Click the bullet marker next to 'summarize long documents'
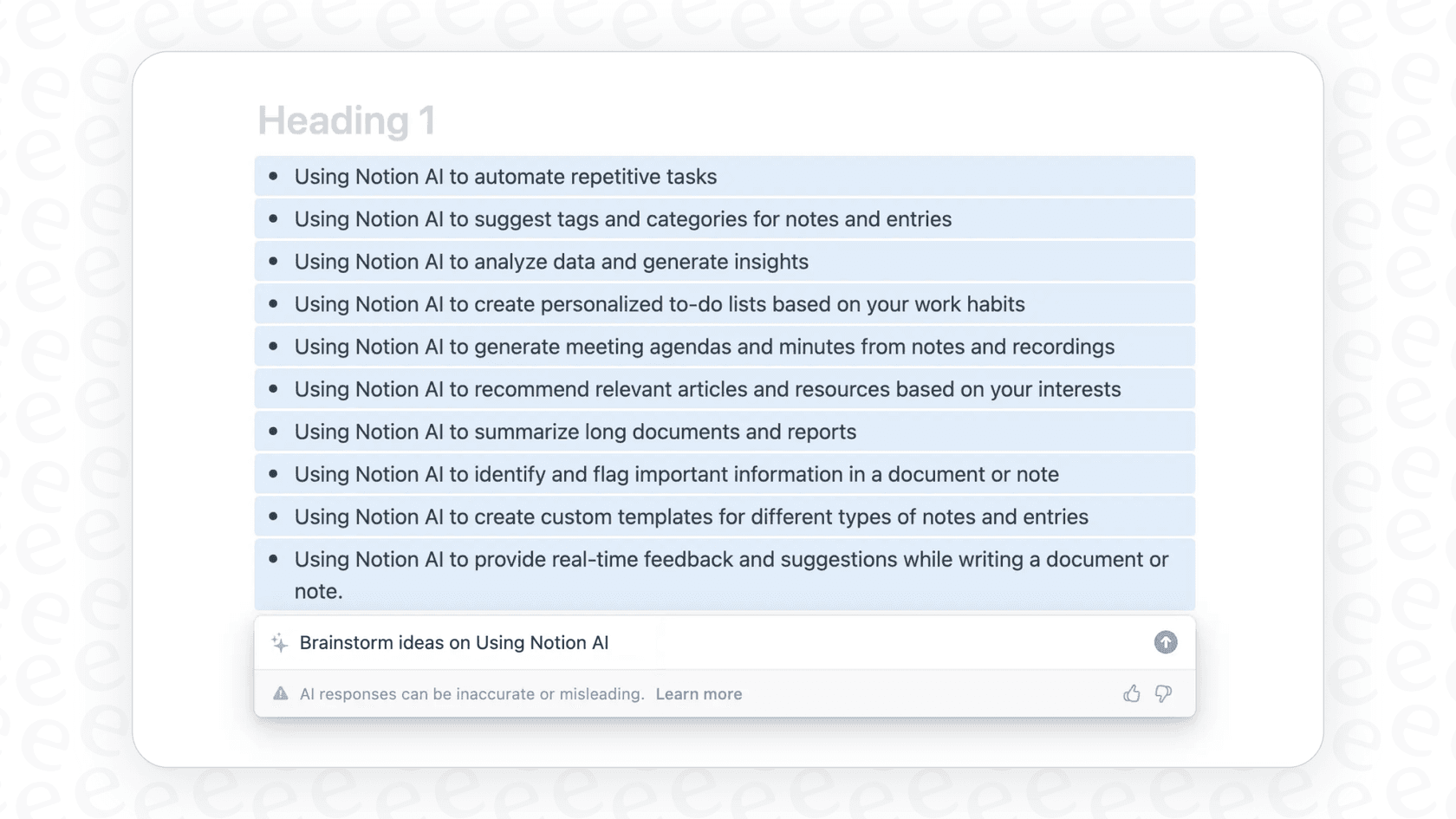 [275, 432]
